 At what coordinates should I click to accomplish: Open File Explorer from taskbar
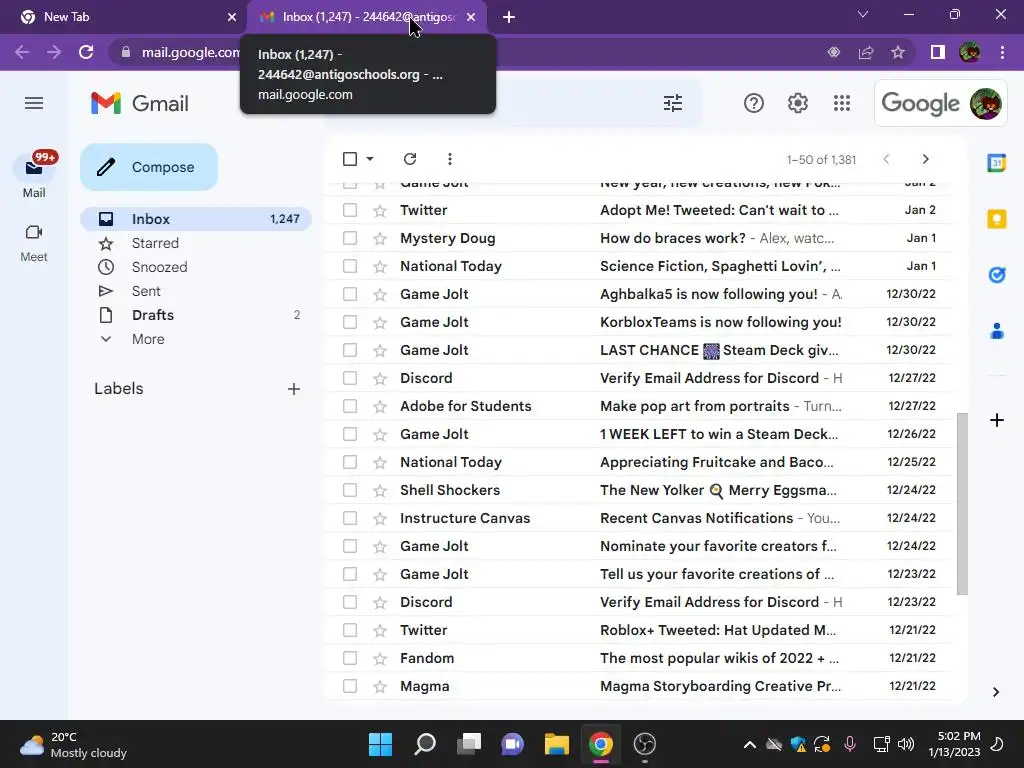pyautogui.click(x=557, y=744)
